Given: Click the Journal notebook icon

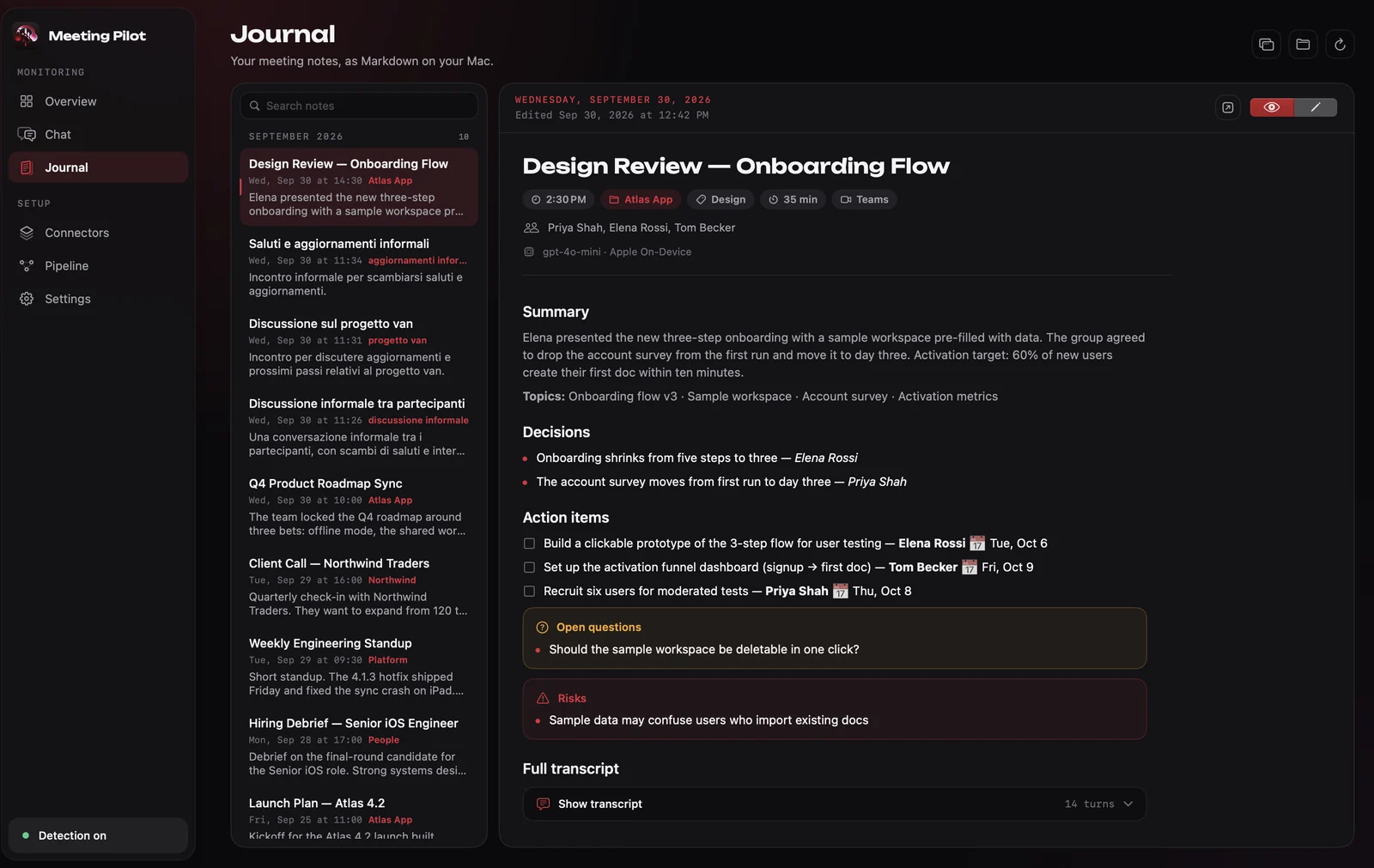Looking at the screenshot, I should (x=27, y=167).
